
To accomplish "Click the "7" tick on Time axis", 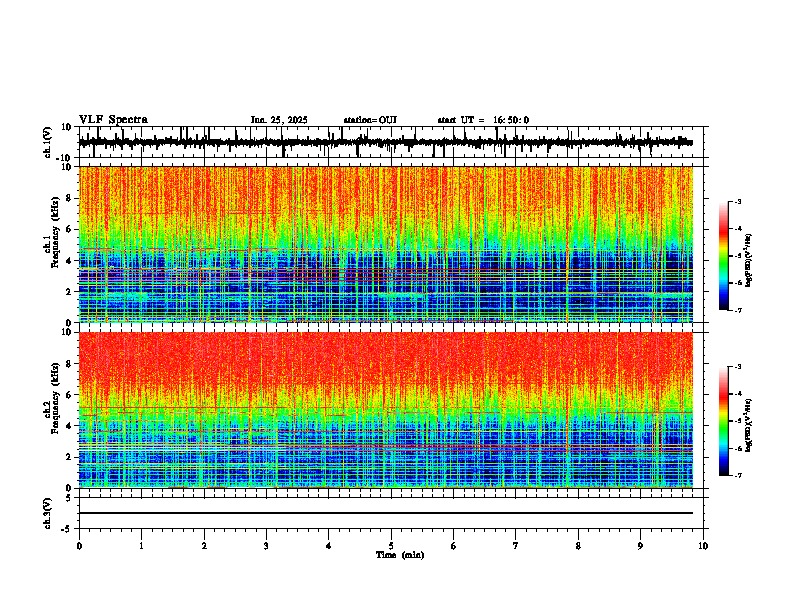I will point(516,546).
